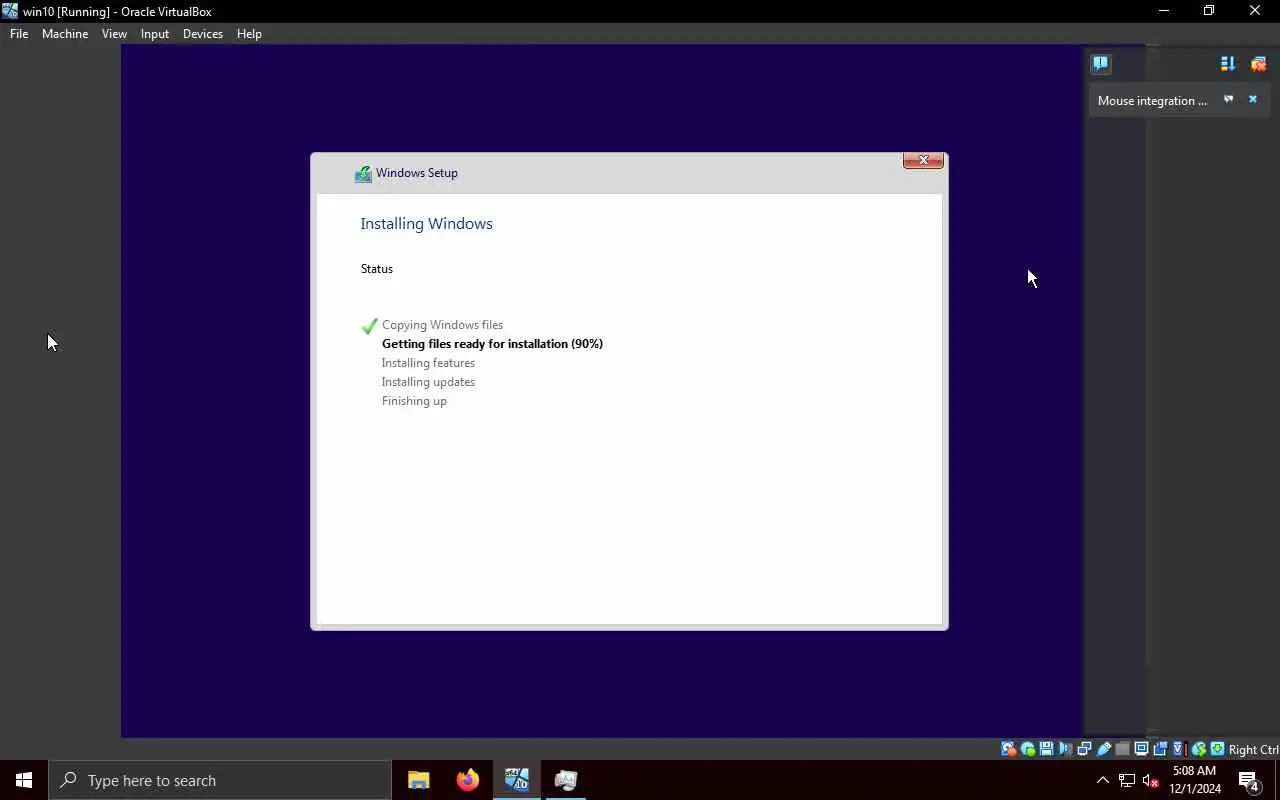Click the recording status icon

point(1161,749)
